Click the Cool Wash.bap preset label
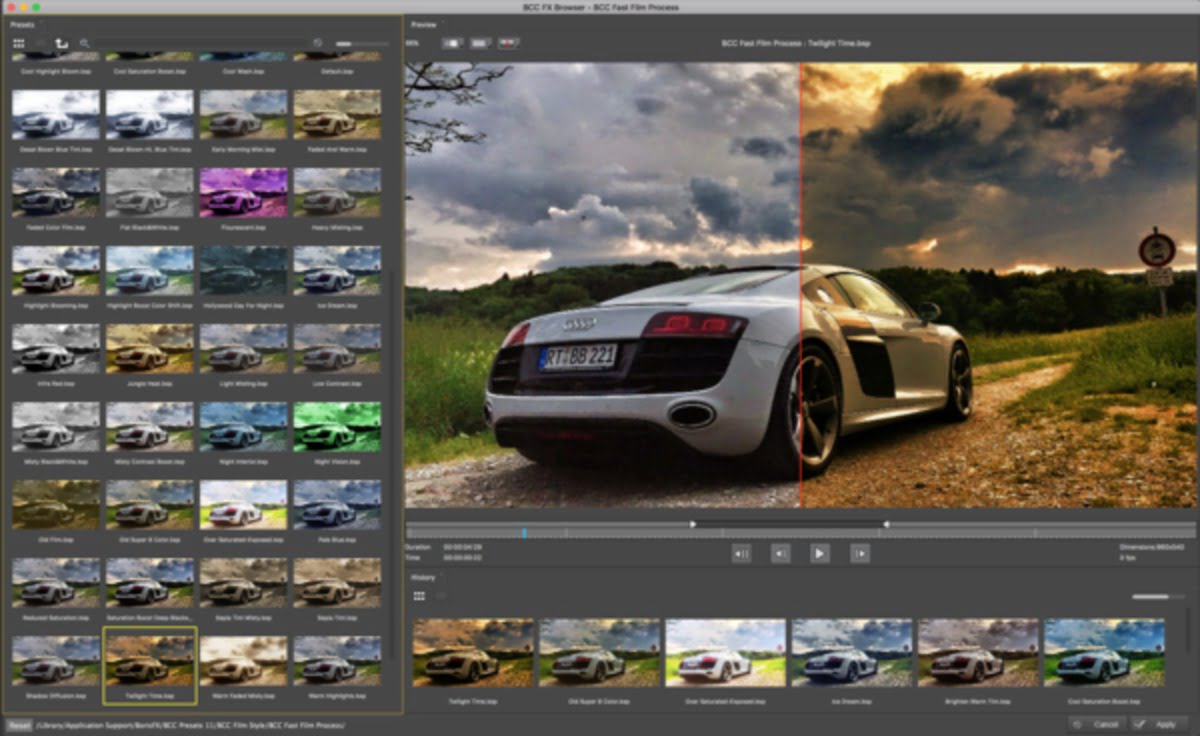This screenshot has width=1200, height=736. 243,71
